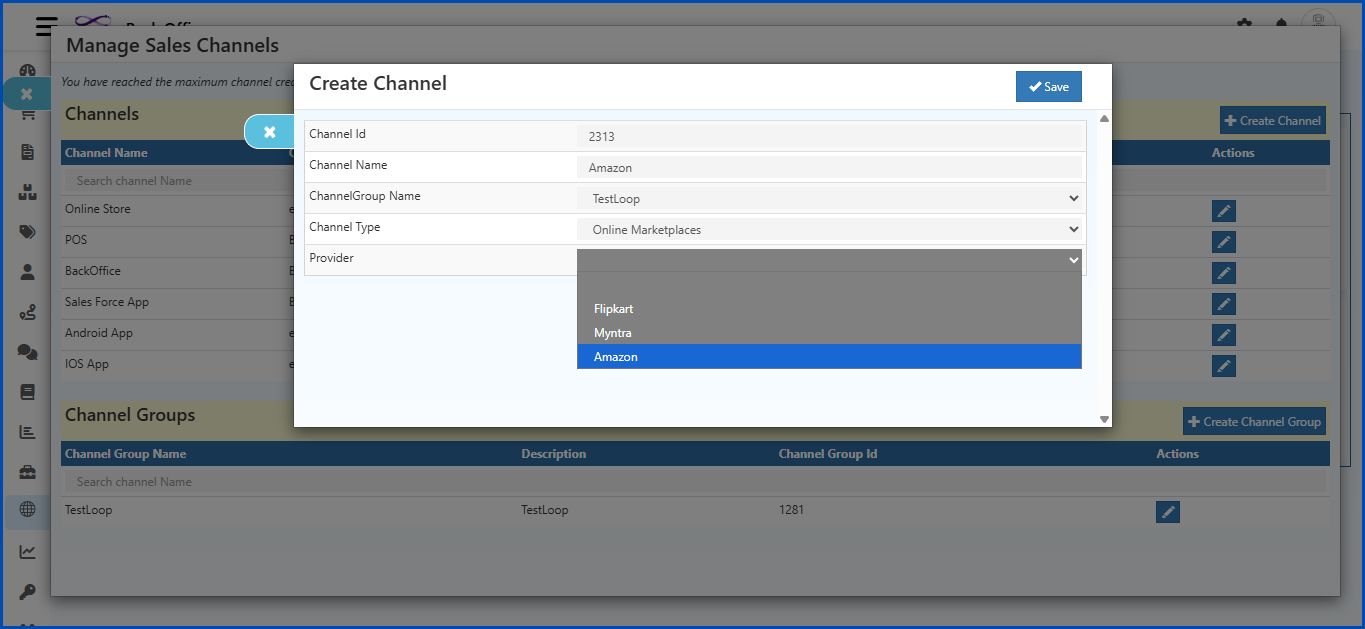1365x629 pixels.
Task: Click the Create Channel button
Action: pyautogui.click(x=1272, y=120)
